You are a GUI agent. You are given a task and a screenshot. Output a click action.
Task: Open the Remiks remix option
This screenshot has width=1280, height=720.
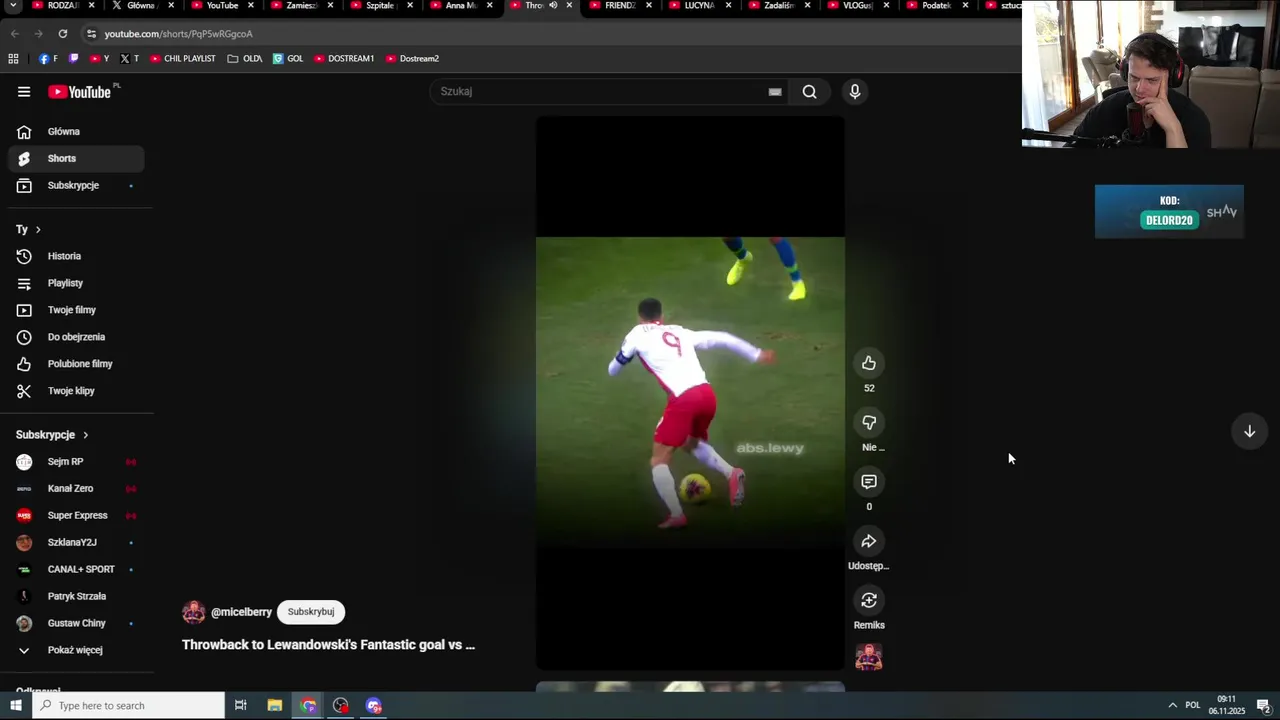point(869,600)
